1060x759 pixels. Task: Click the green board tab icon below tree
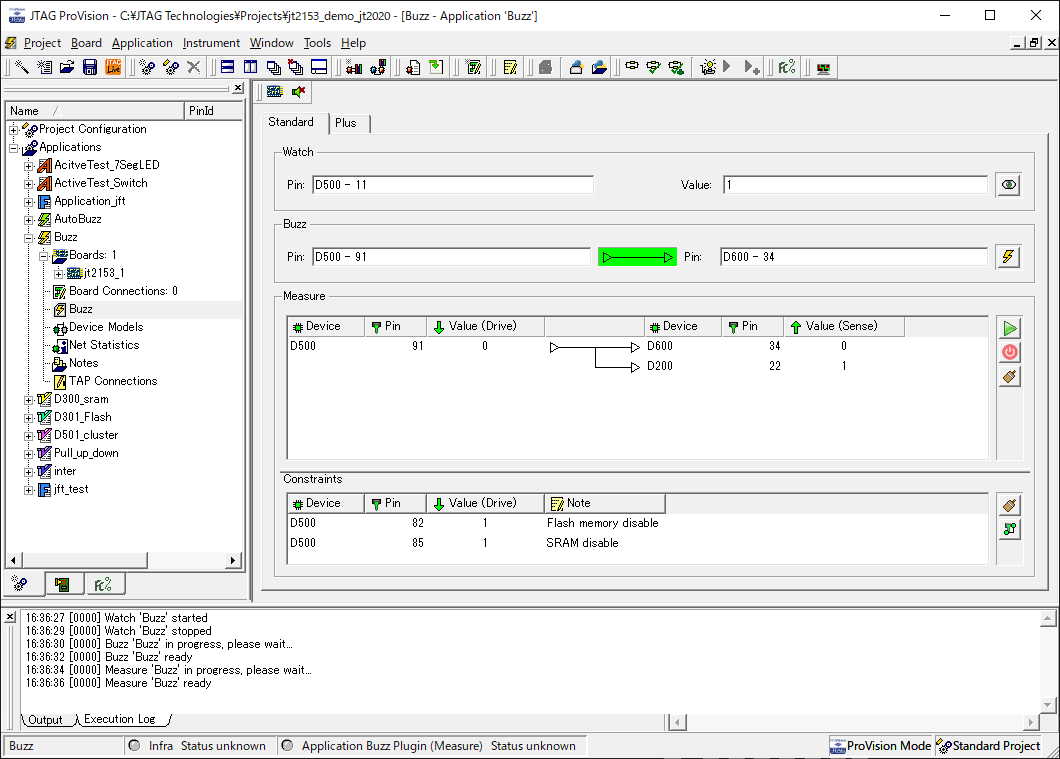pos(63,585)
